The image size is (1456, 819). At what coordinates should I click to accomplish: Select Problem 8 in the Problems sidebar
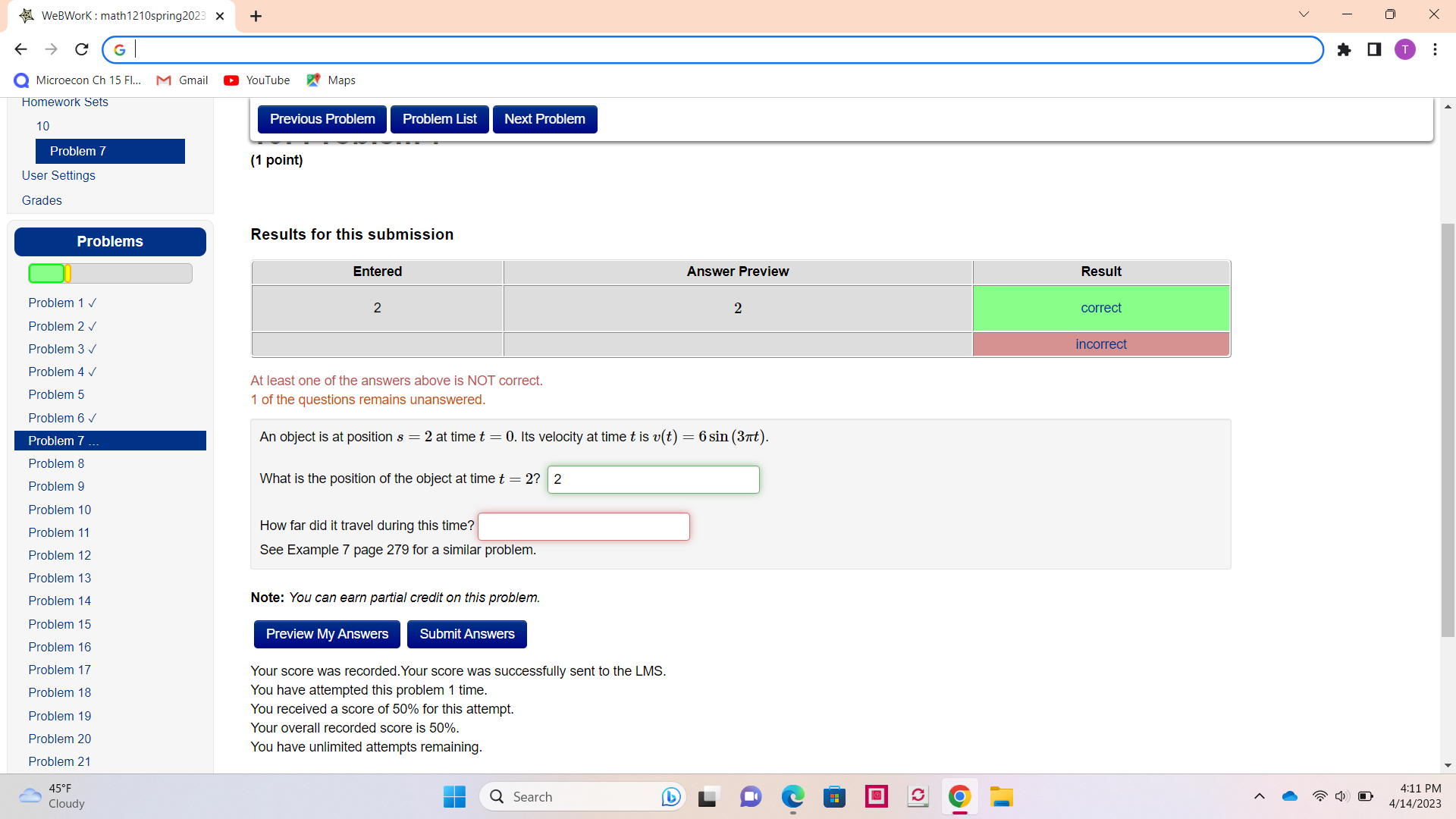coord(56,463)
